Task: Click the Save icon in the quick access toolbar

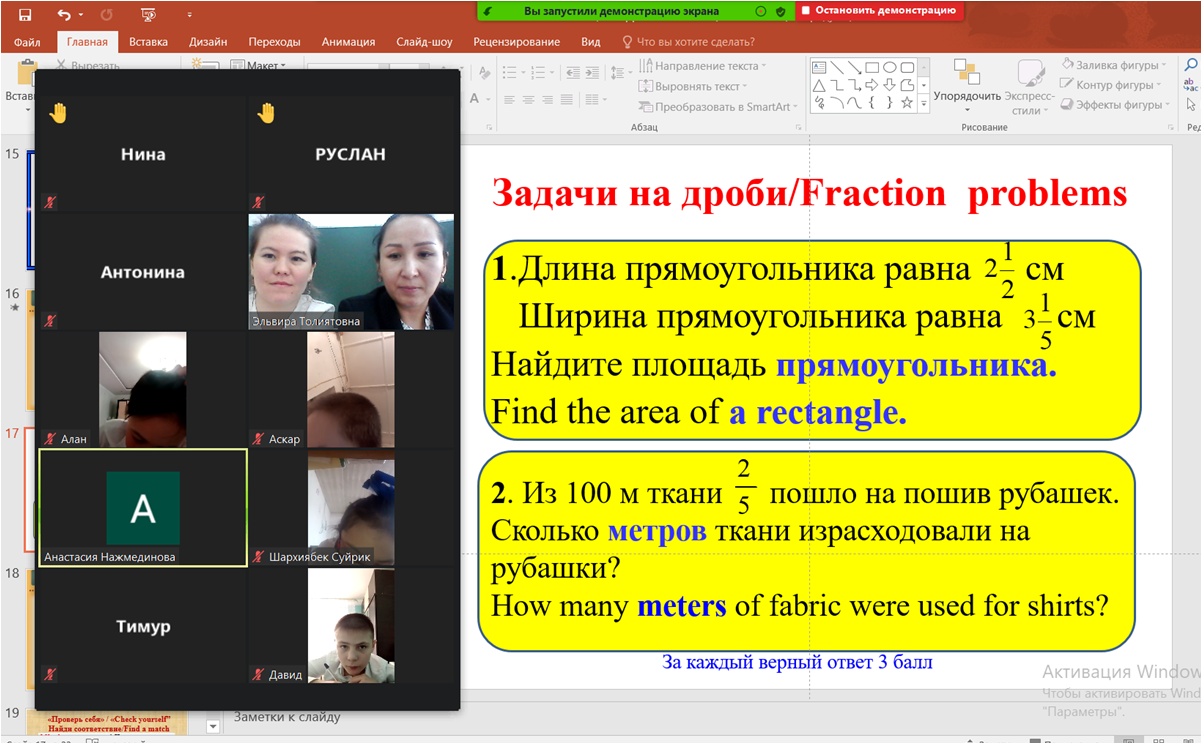Action: (25, 15)
